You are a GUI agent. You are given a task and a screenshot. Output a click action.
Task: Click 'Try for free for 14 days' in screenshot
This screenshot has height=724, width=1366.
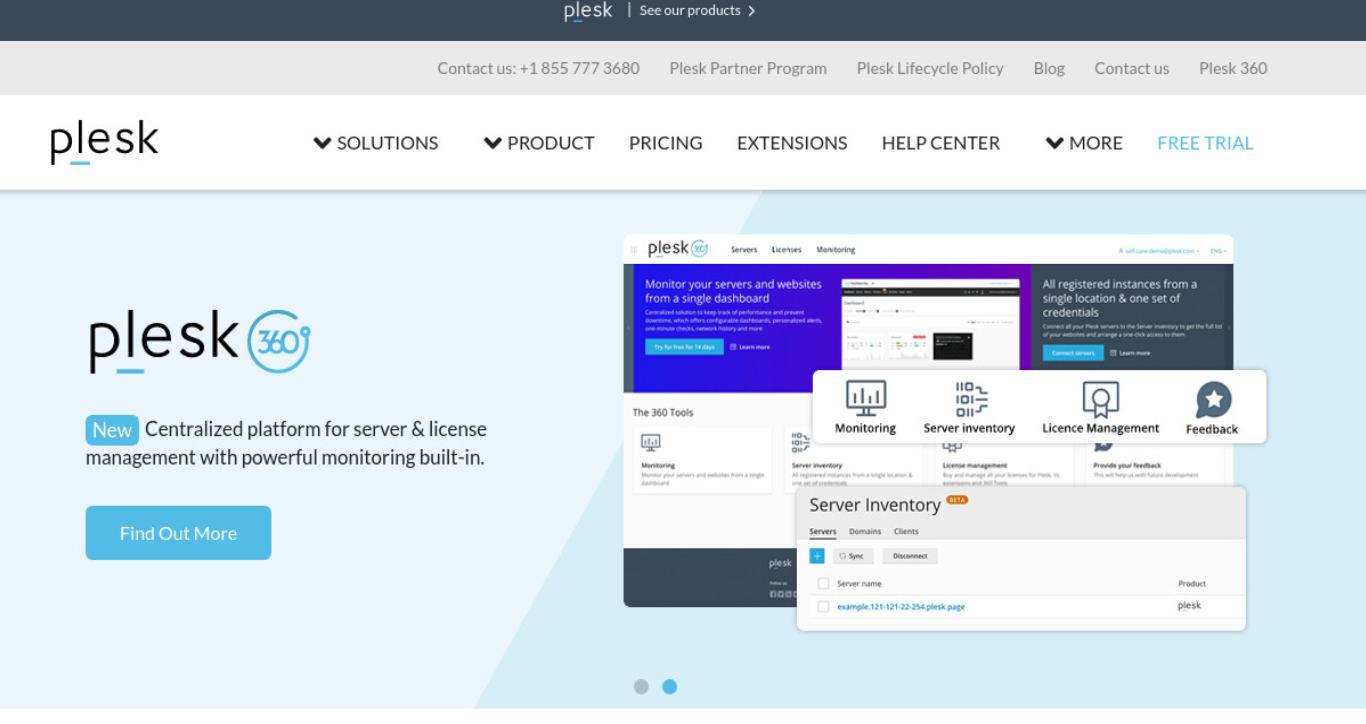pos(685,347)
